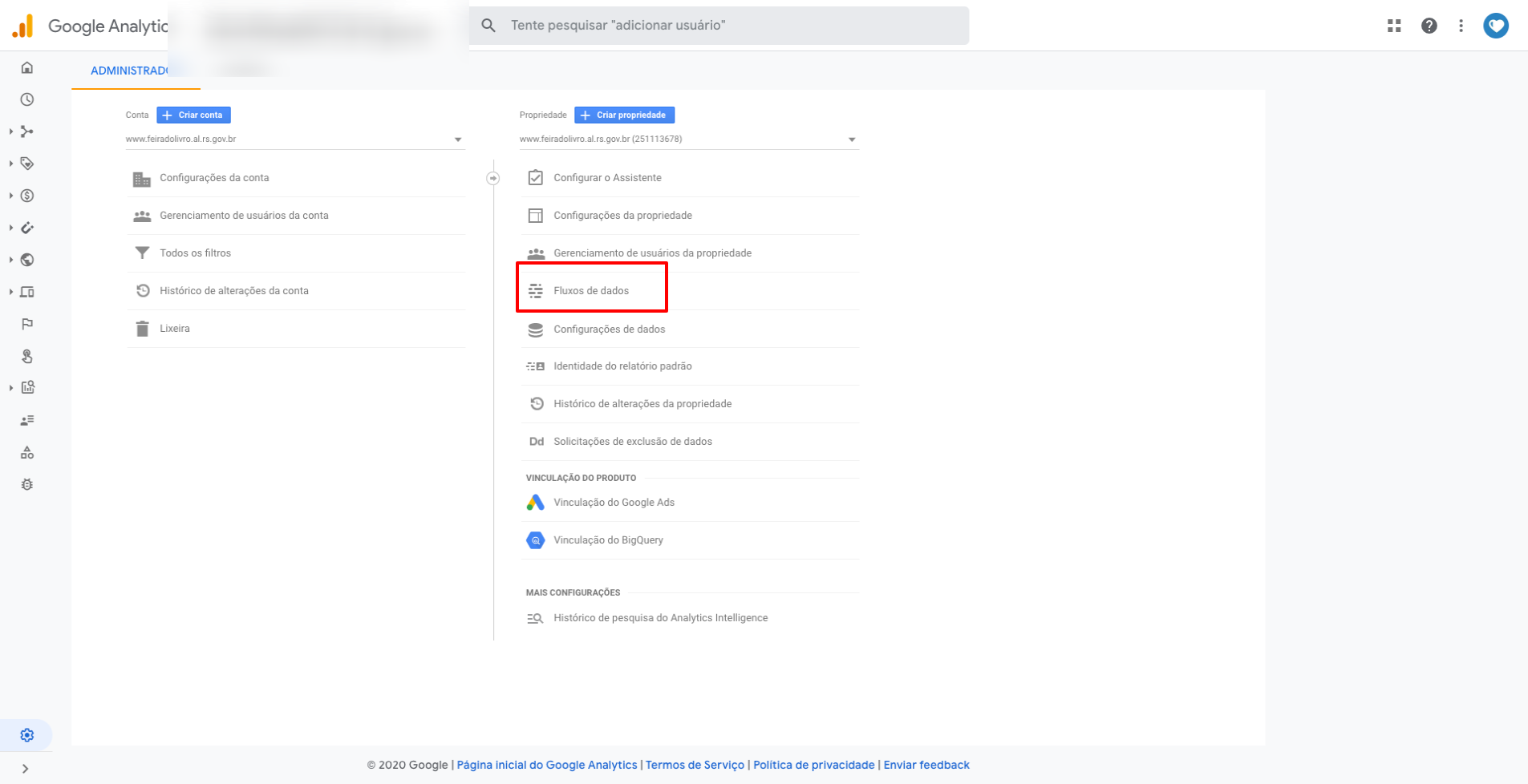Expand the left navigation sidebar chevron
This screenshot has width=1528, height=784.
[x=26, y=769]
